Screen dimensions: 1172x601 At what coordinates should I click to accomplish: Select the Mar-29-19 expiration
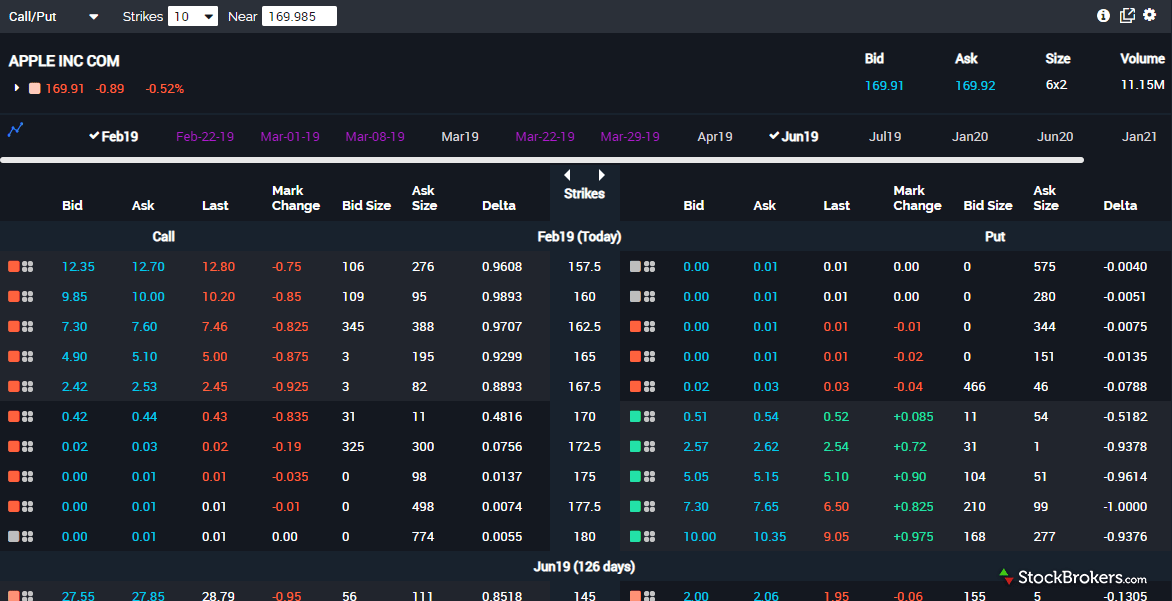630,137
